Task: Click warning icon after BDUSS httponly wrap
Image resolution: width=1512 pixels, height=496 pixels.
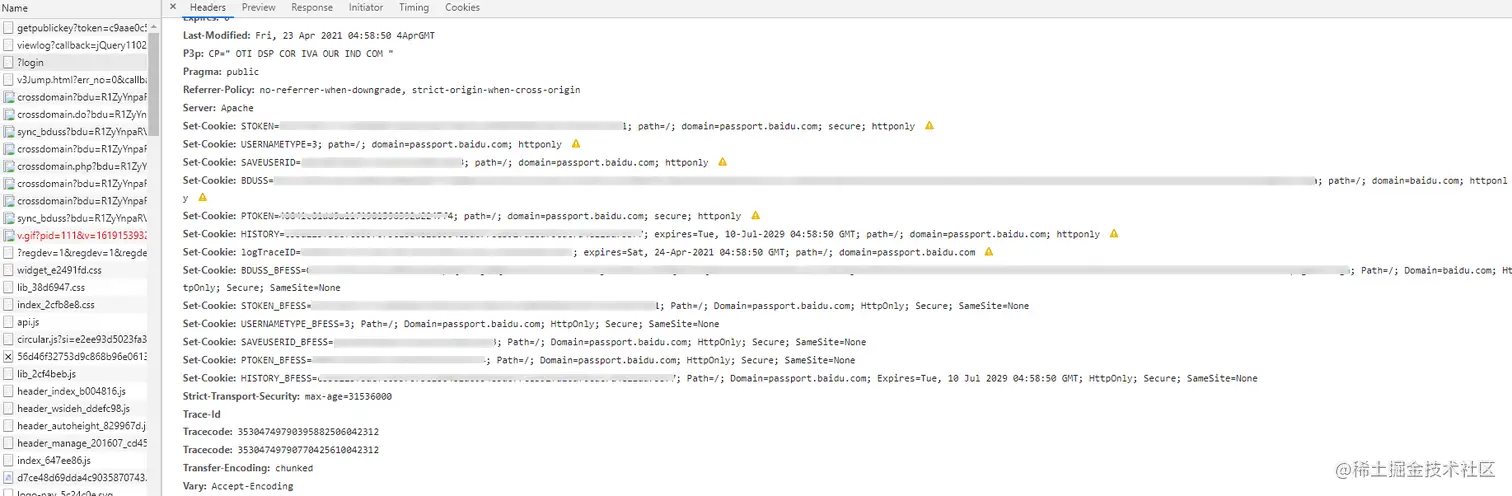Action: click(202, 198)
